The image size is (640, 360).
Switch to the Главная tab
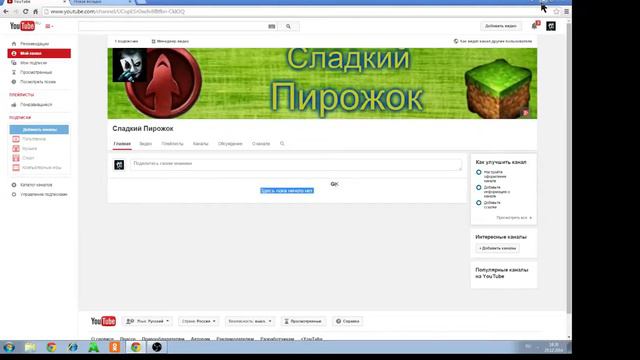coord(122,144)
